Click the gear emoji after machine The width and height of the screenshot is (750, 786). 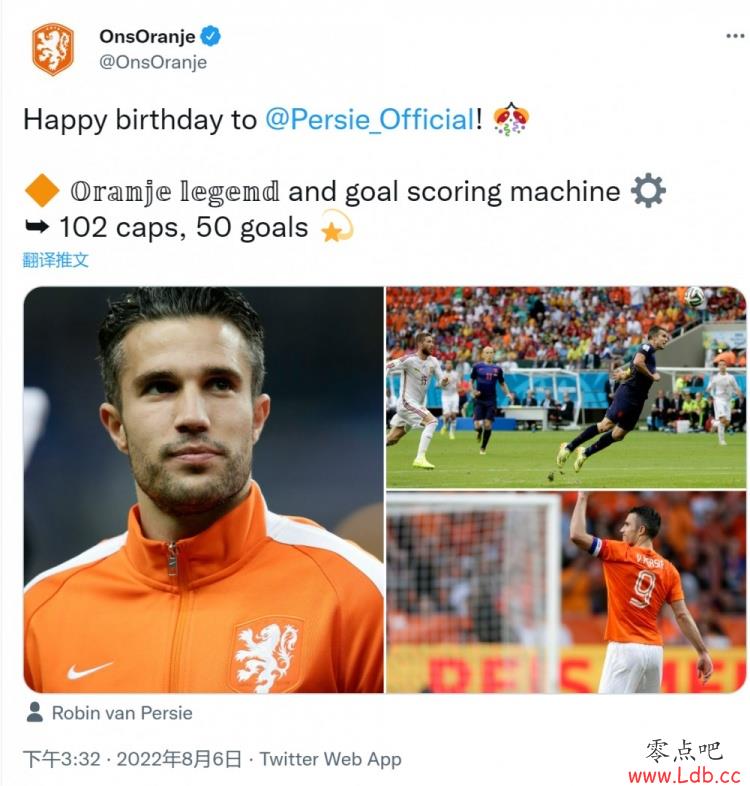point(648,190)
